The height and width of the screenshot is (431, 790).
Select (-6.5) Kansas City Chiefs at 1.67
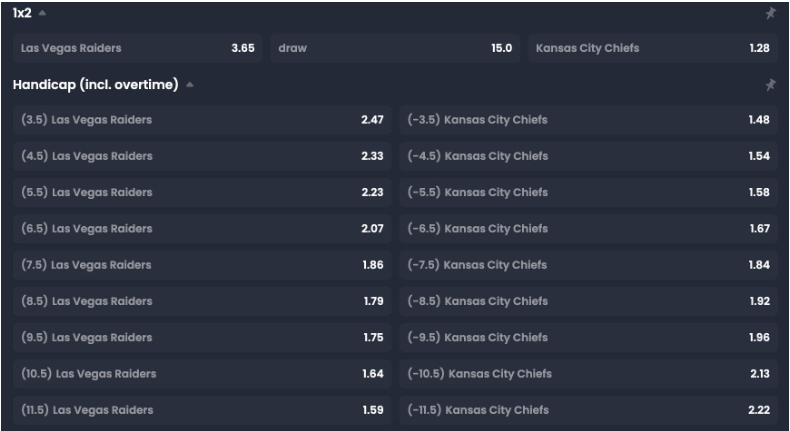(588, 229)
